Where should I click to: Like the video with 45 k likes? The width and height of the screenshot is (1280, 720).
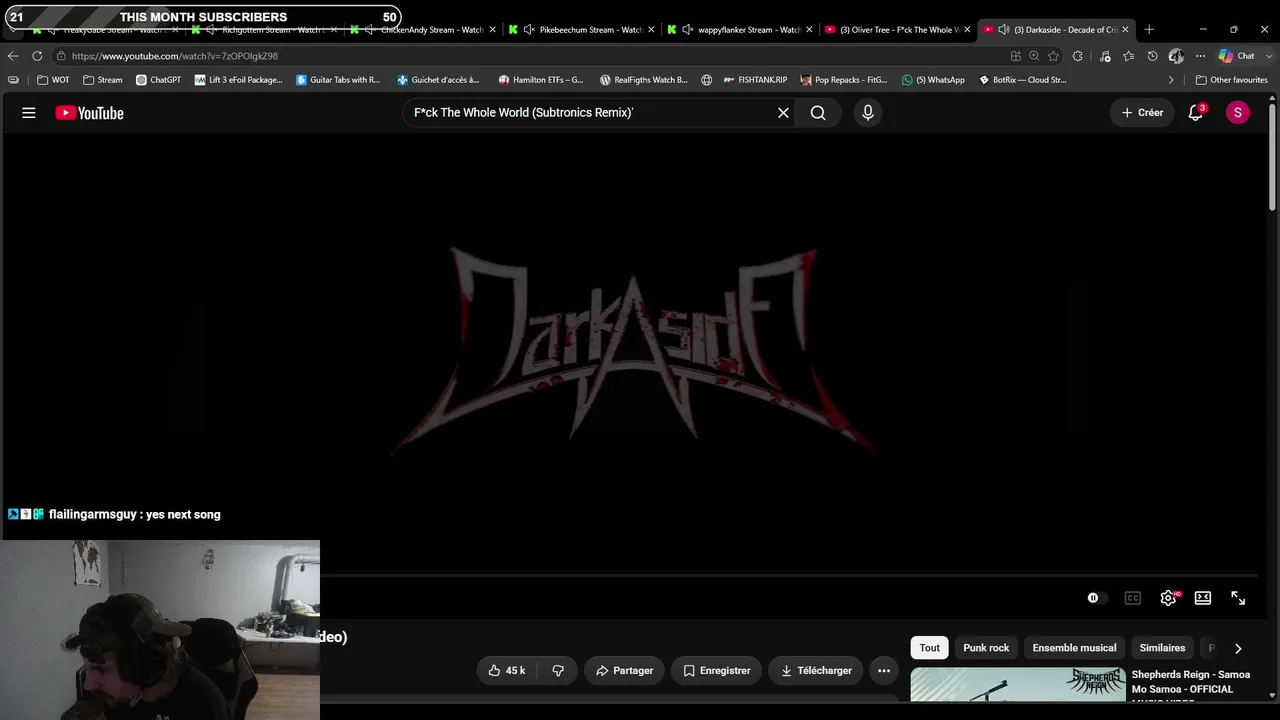507,671
